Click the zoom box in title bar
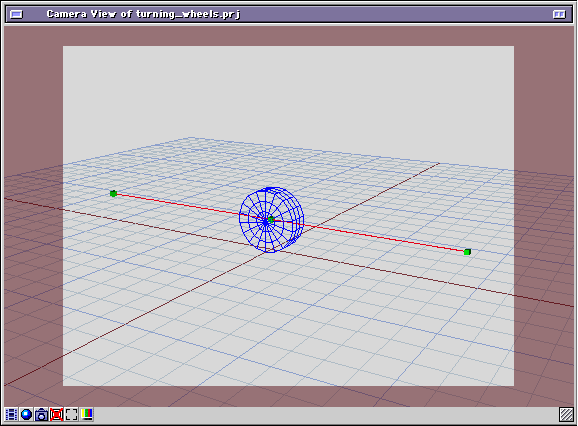Viewport: 578px width, 426px height. (559, 14)
